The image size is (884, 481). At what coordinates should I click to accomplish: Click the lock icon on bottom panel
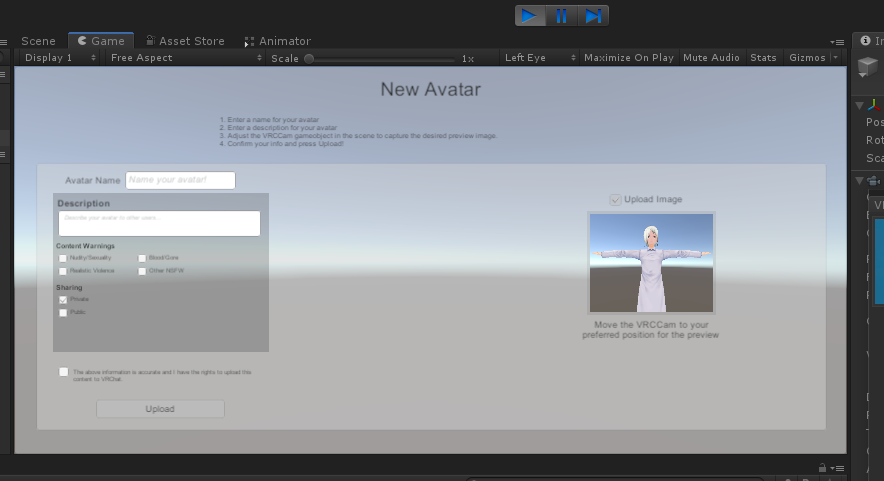(x=823, y=468)
